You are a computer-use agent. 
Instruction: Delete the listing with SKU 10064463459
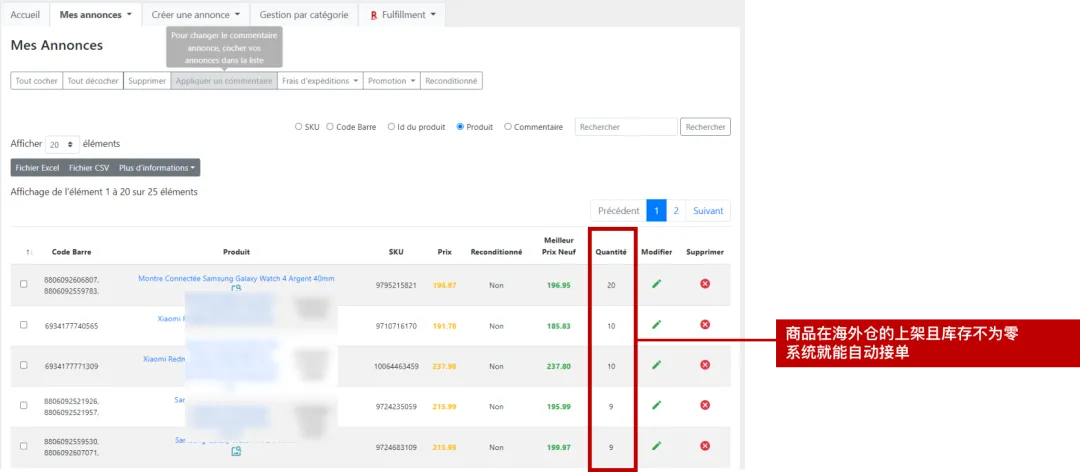click(x=705, y=365)
